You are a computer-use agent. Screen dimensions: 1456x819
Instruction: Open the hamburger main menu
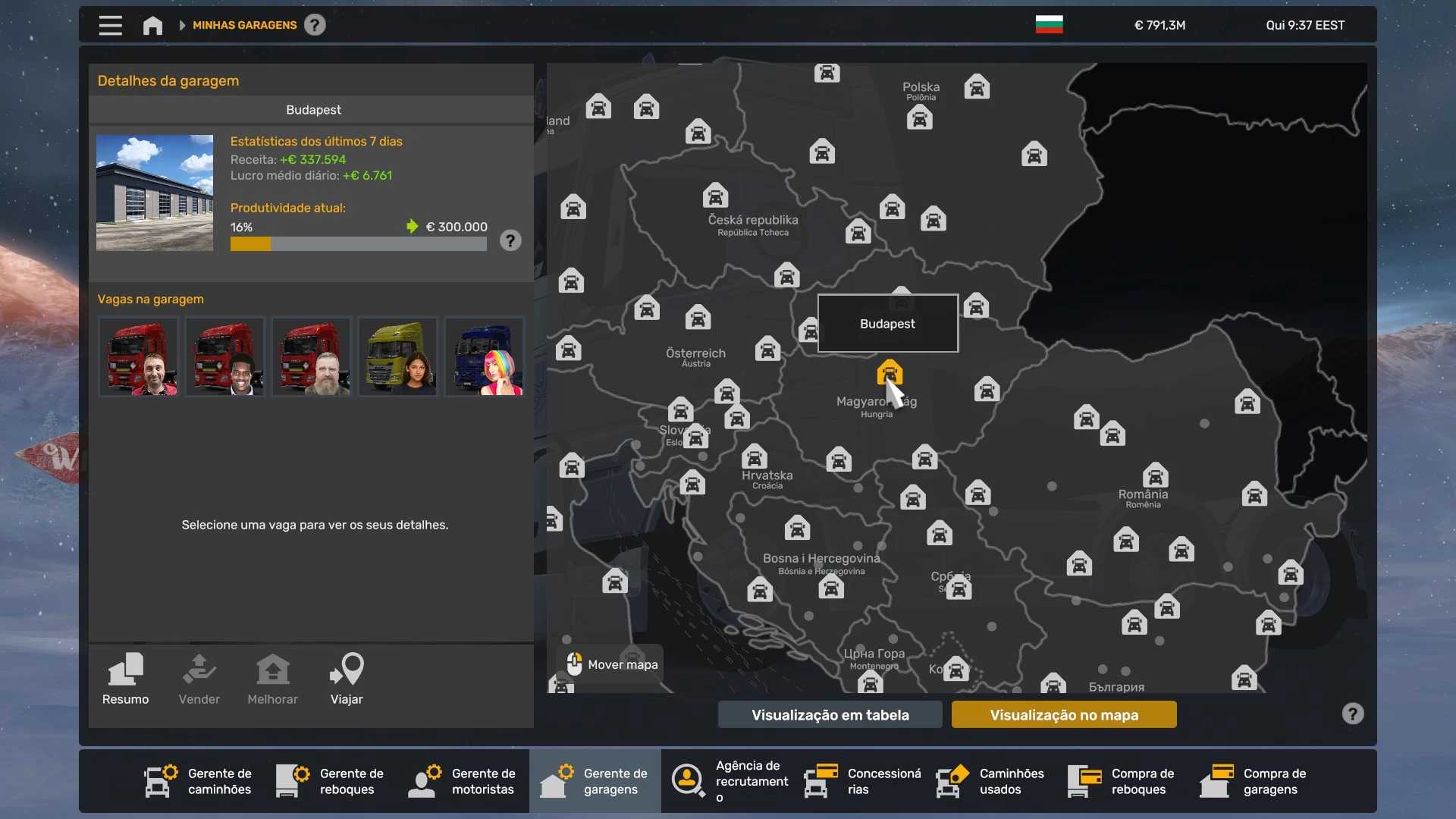coord(110,25)
